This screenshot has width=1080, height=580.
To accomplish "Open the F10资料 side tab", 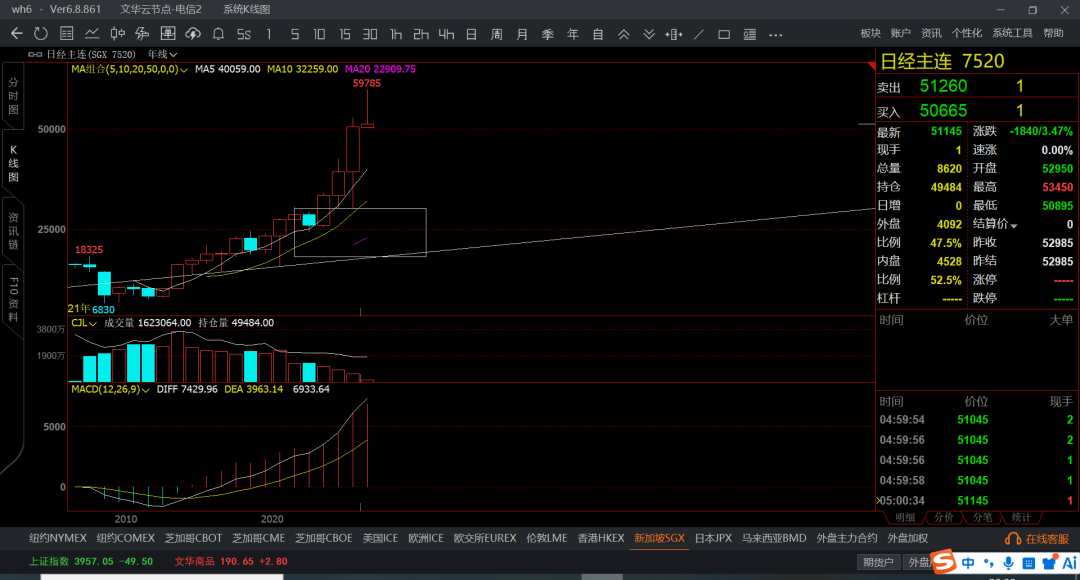I will tap(14, 299).
